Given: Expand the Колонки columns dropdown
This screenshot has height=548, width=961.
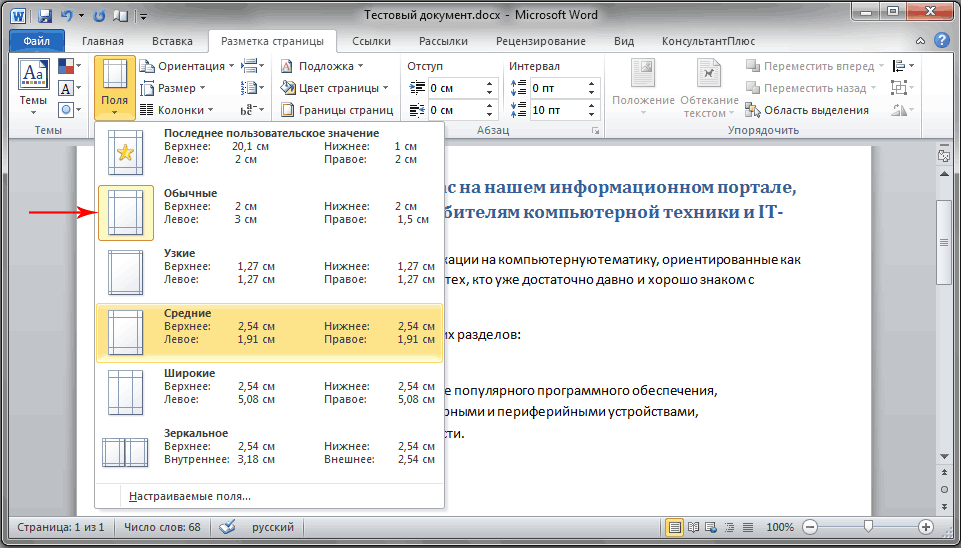Looking at the screenshot, I should click(x=177, y=110).
